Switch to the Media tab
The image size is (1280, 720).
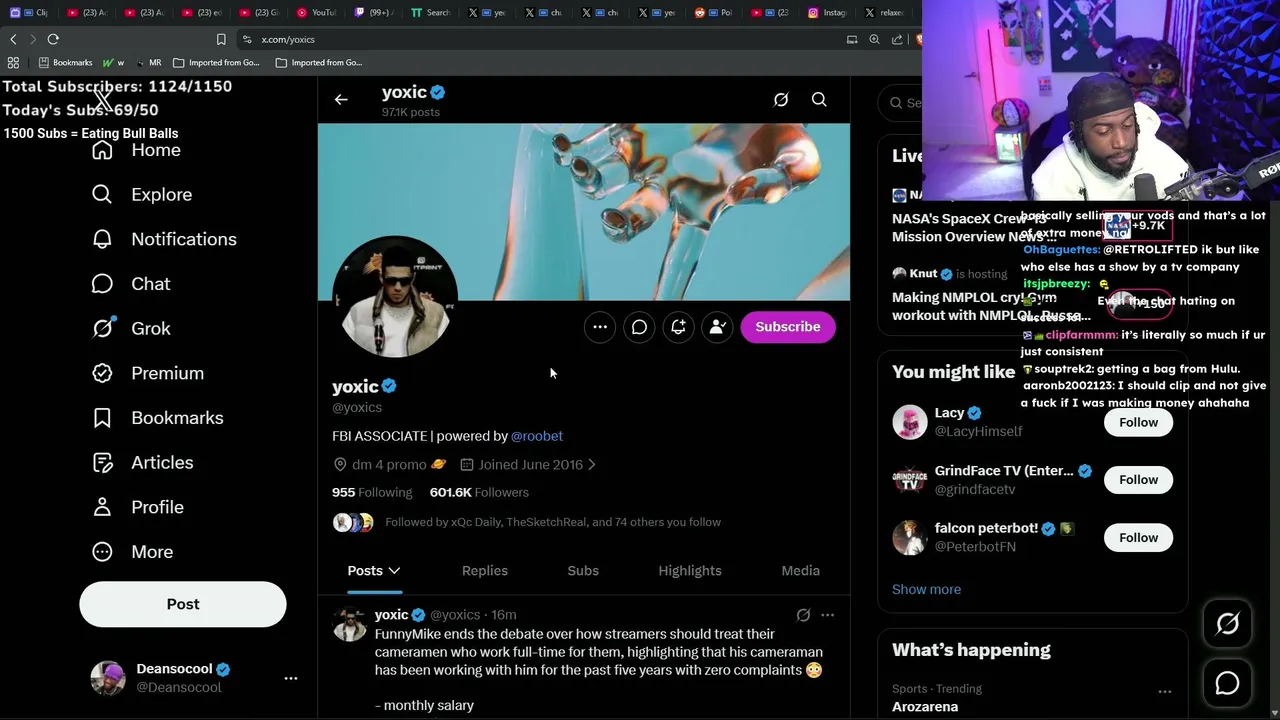(x=800, y=571)
